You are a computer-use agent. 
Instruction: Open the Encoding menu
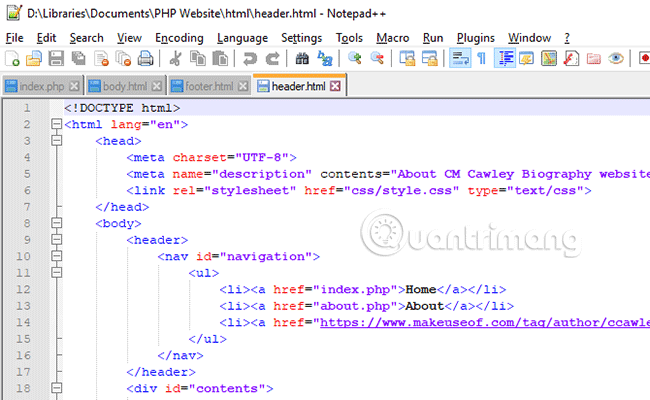(179, 38)
